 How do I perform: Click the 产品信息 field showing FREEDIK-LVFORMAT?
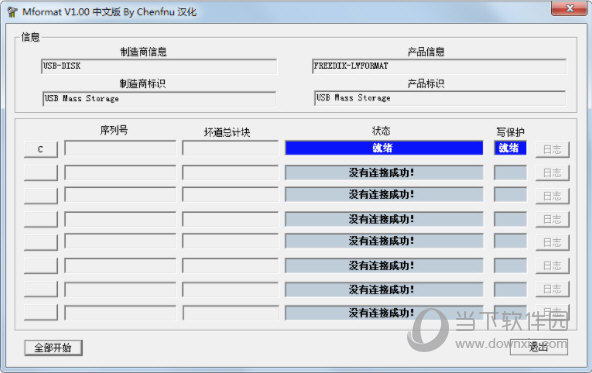click(x=439, y=66)
